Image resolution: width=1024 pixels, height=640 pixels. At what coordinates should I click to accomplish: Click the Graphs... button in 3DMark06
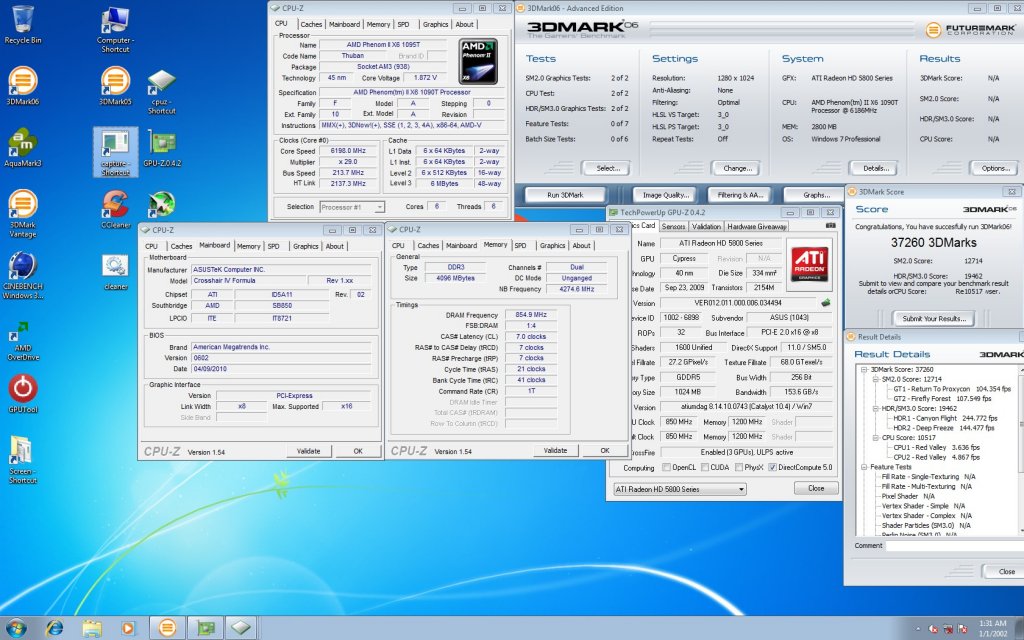click(816, 195)
